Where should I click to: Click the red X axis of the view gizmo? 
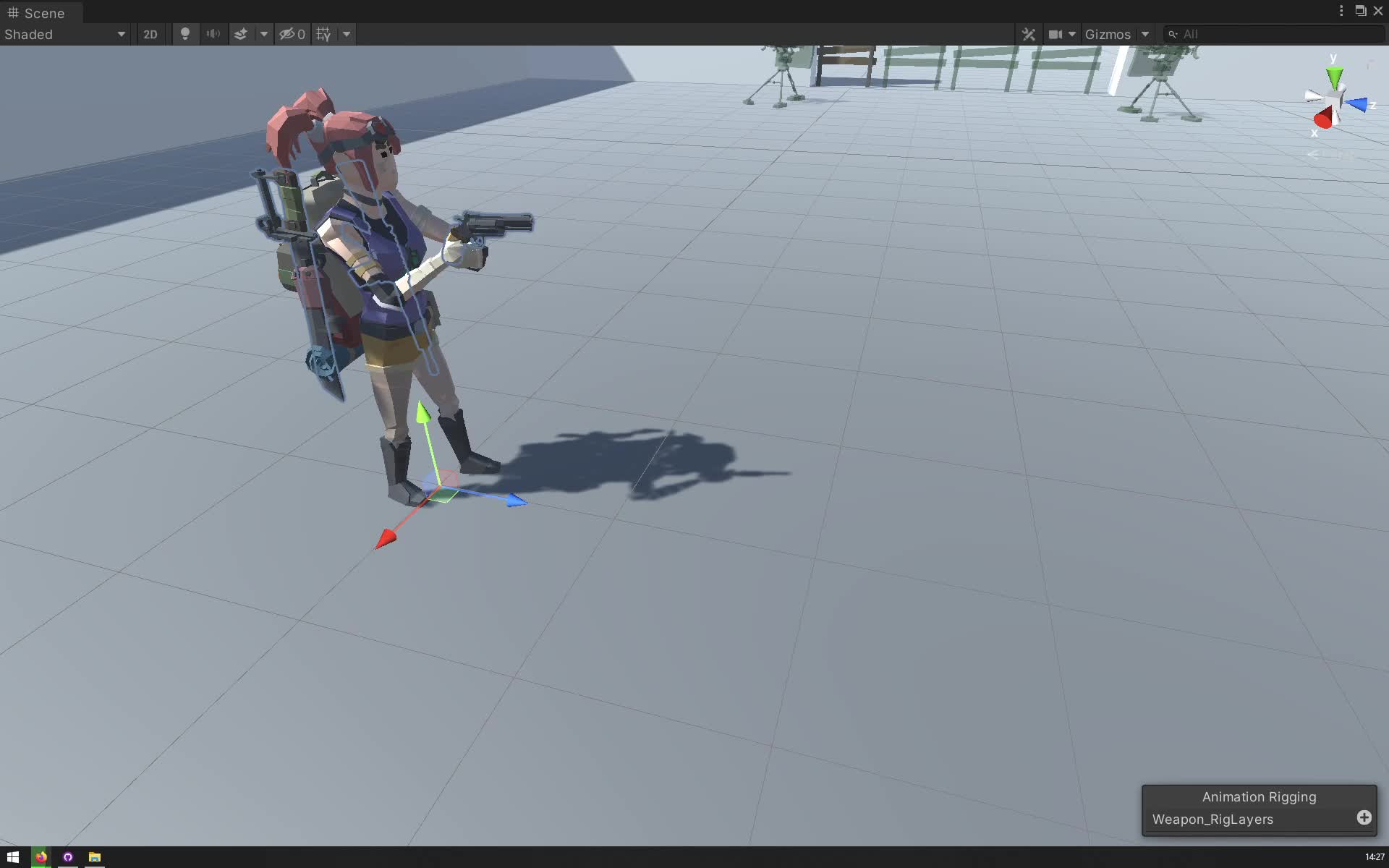pyautogui.click(x=1323, y=120)
